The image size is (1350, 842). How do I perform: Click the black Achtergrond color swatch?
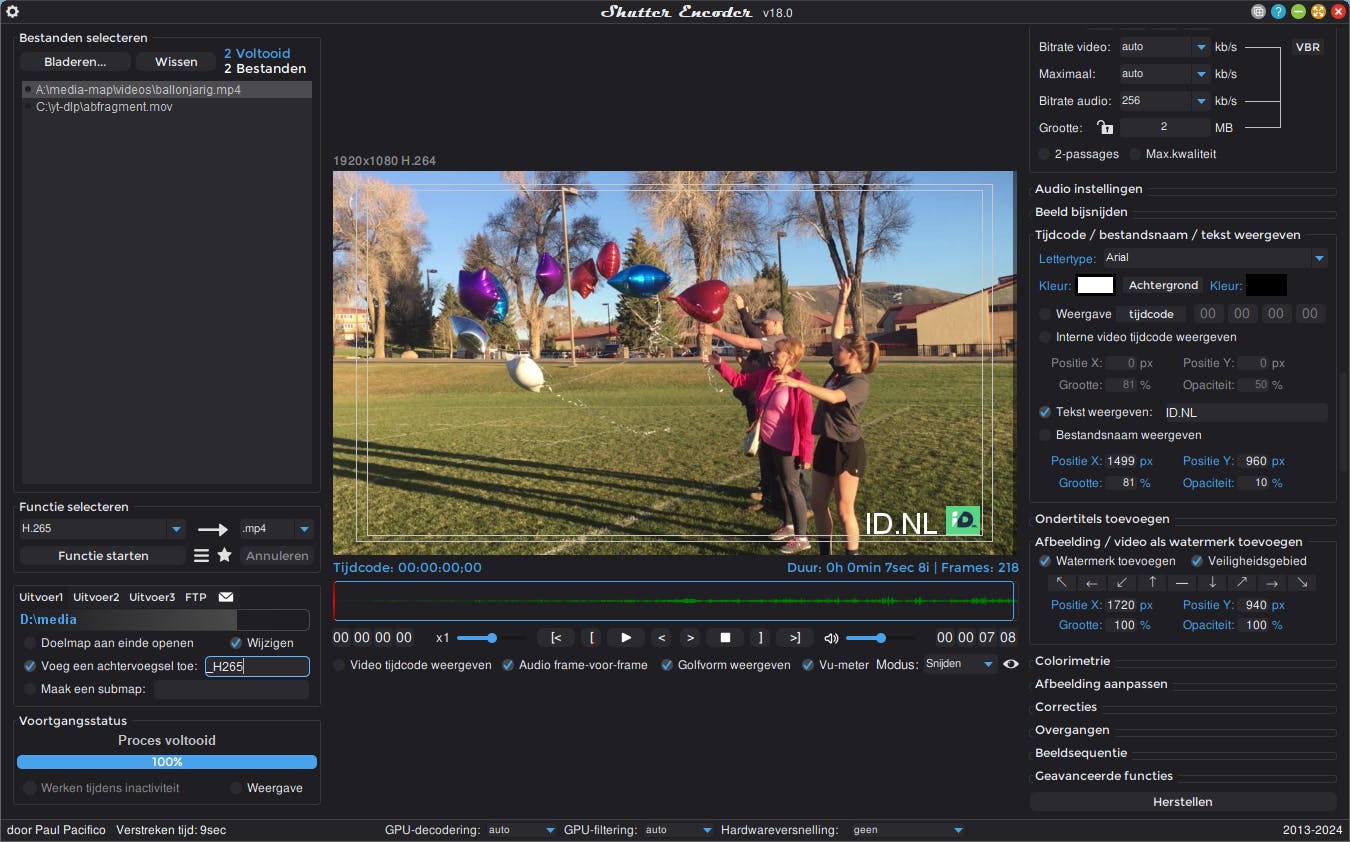[1267, 285]
